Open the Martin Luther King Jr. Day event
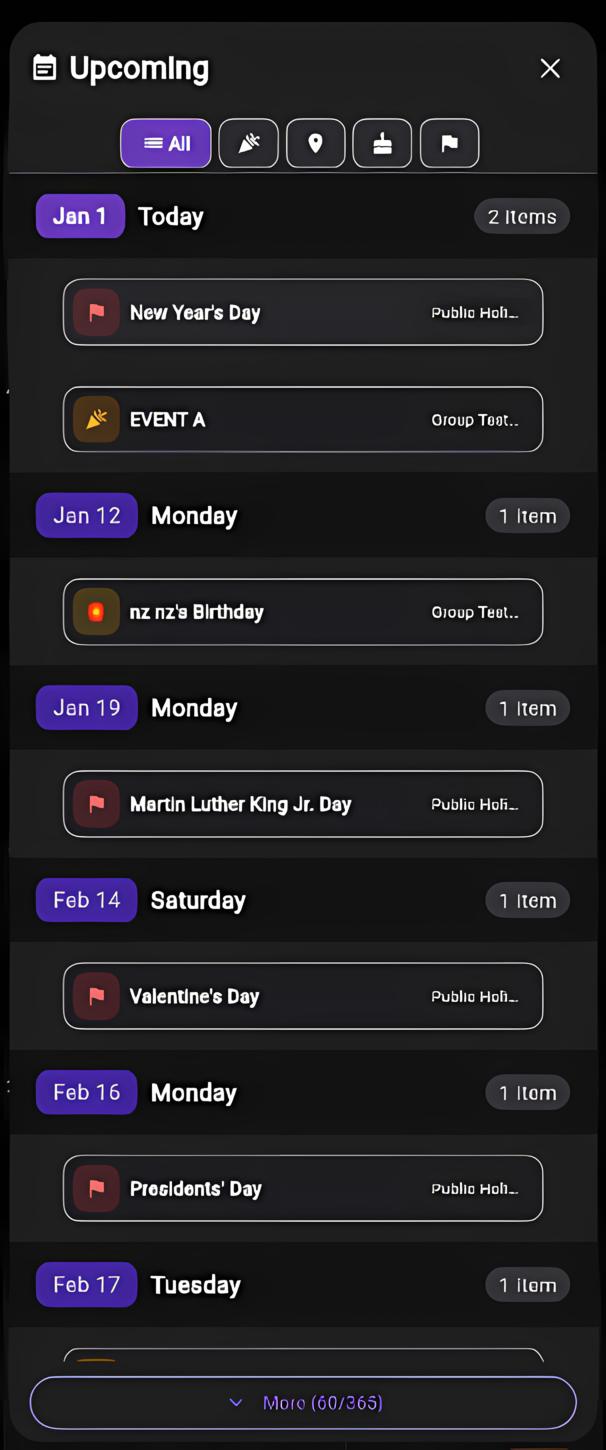 coord(303,804)
